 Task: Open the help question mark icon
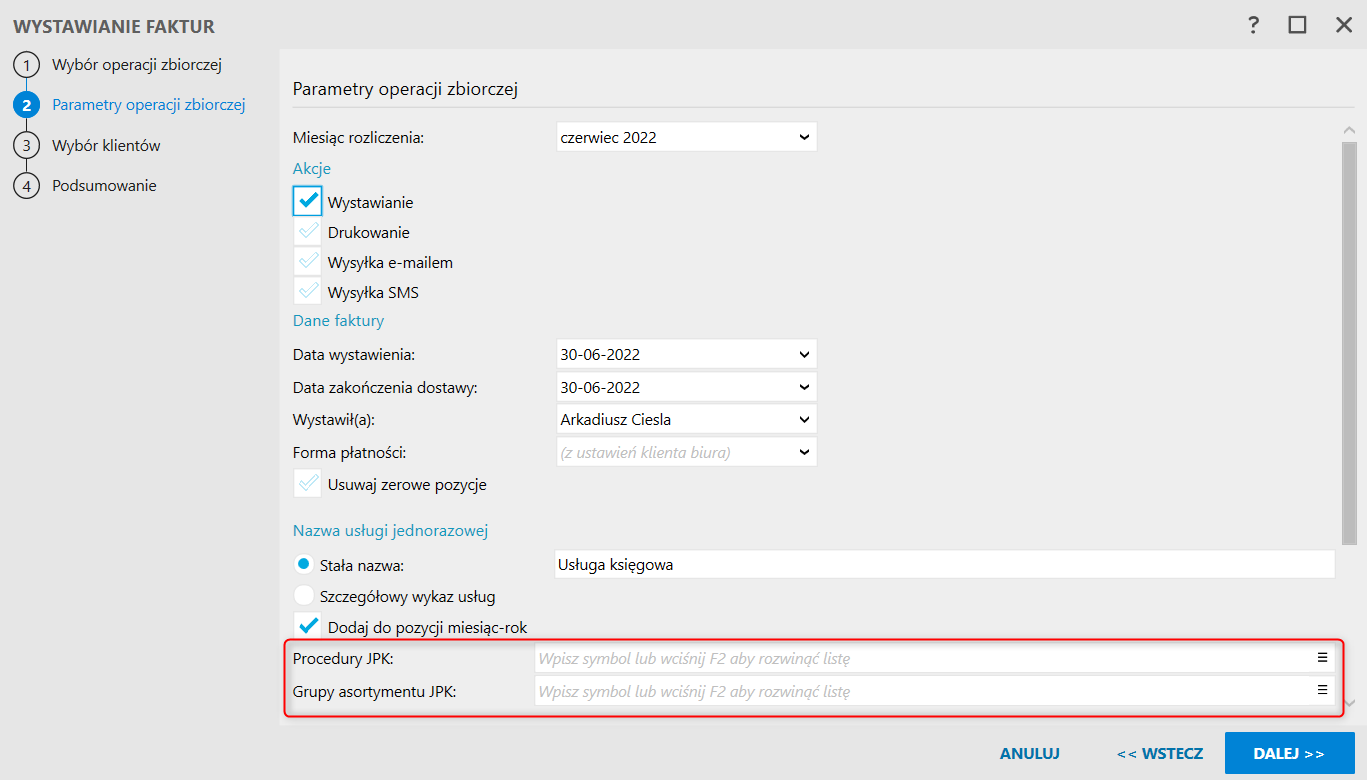pos(1253,25)
